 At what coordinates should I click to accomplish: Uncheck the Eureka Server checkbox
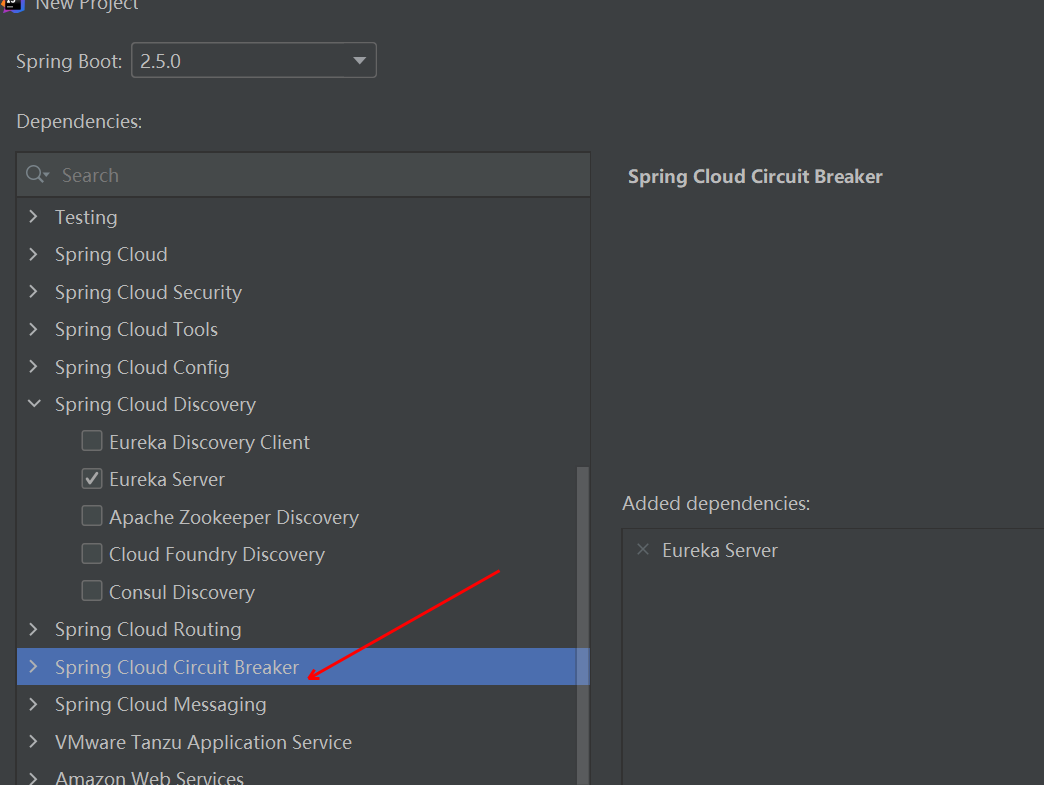92,478
